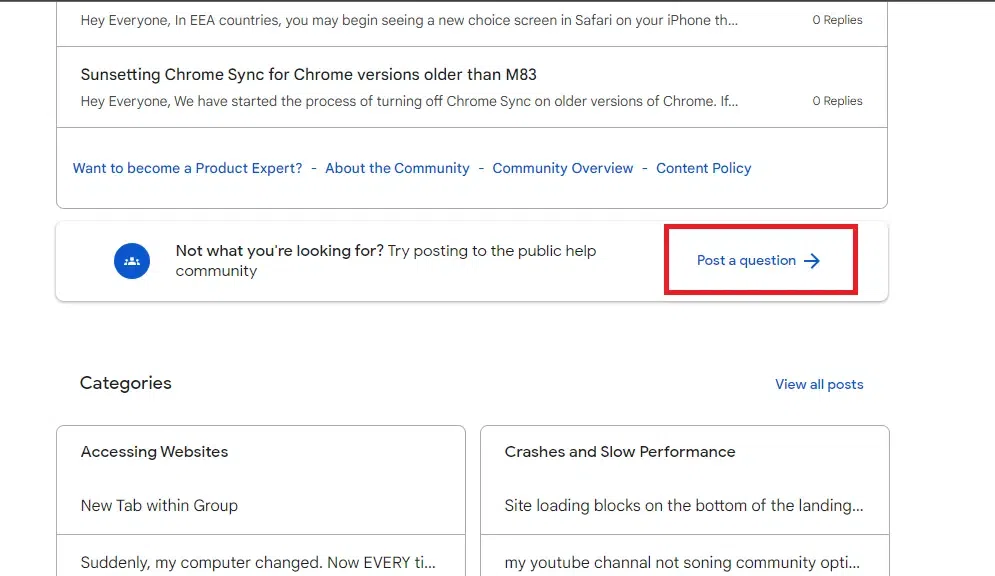Screen dimensions: 995x576
Task: Click 0 Replies on the EEA countries post
Action: [837, 20]
